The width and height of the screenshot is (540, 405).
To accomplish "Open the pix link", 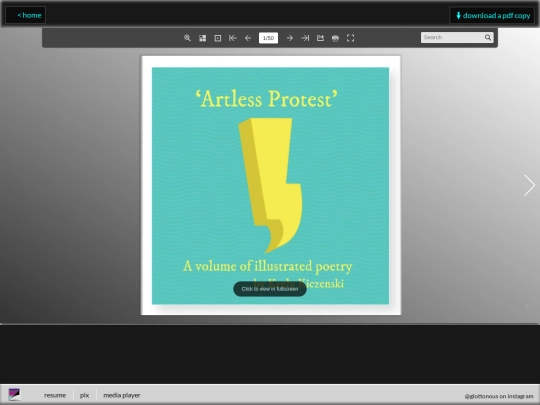I will tap(84, 395).
